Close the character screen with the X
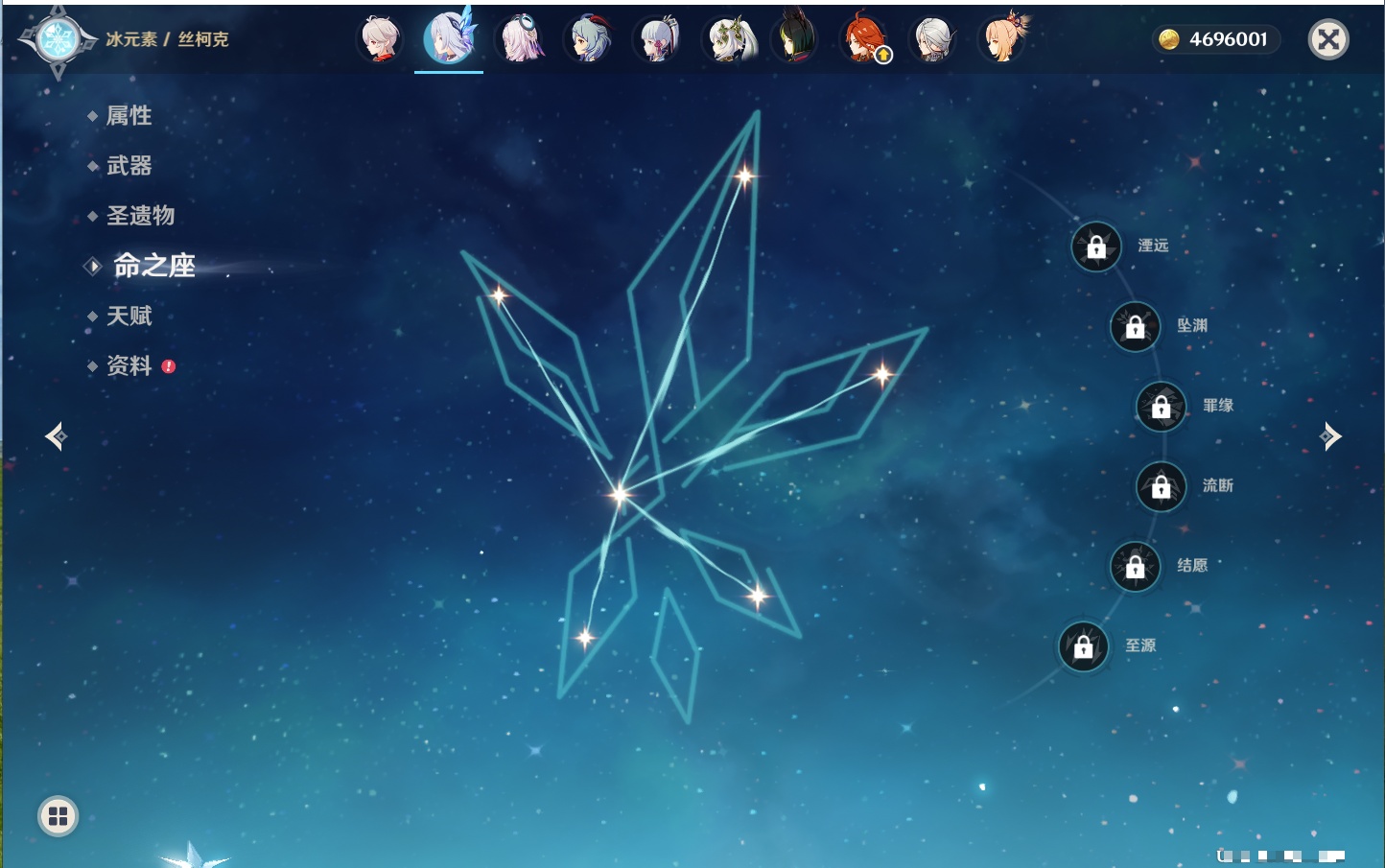Screen dimensions: 1385x868 tap(1328, 39)
